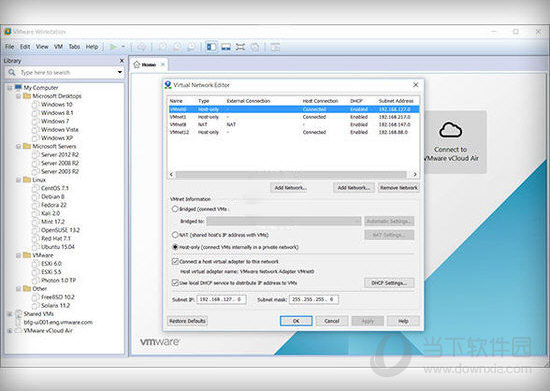Click the Virtual Network Editor title icon

(x=168, y=85)
